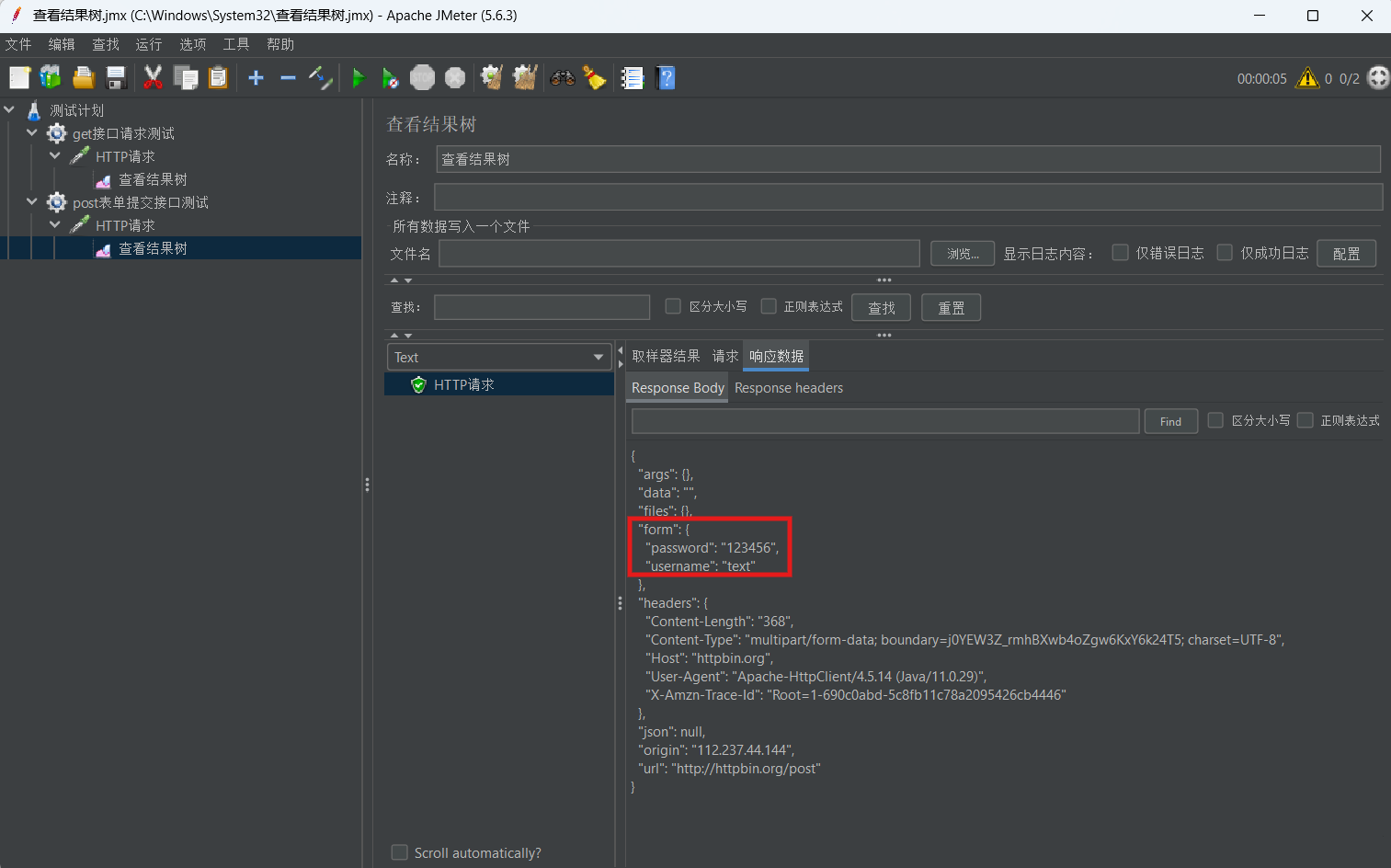Toggle 区分大小写 next to 查找 field
The image size is (1391, 868).
pyautogui.click(x=673, y=306)
